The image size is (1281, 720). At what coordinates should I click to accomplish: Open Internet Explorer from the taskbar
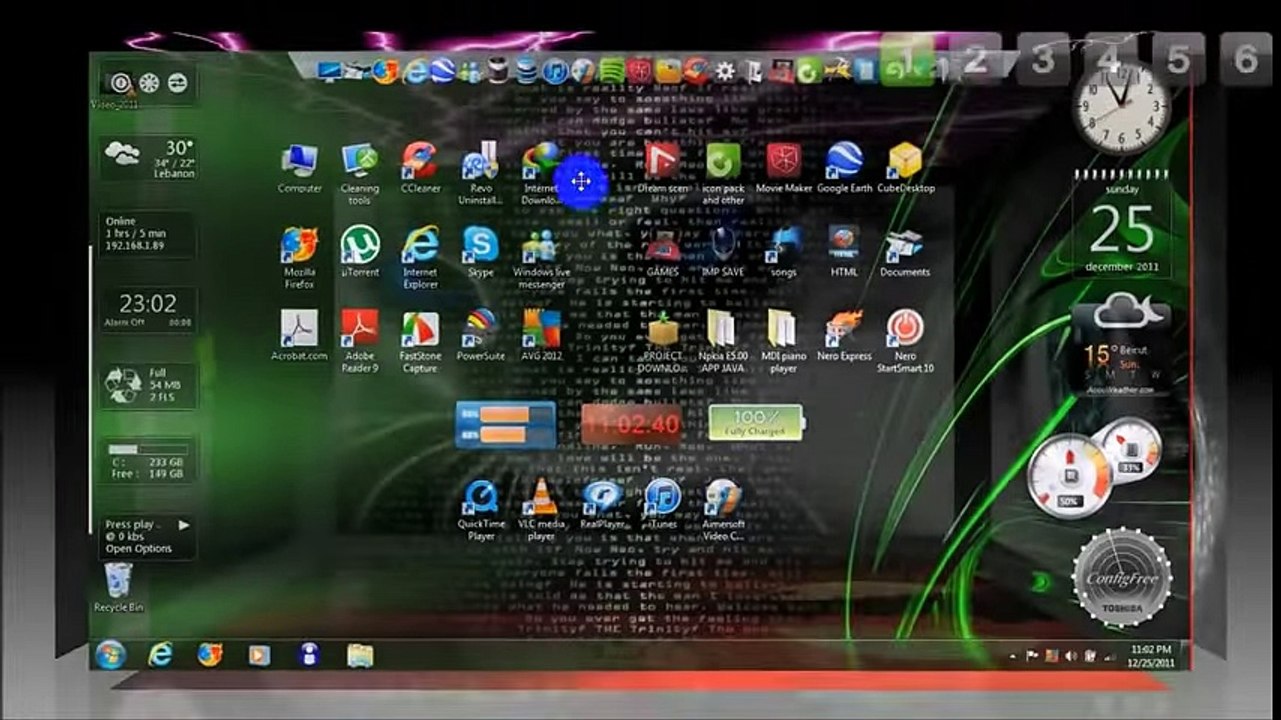coord(160,655)
